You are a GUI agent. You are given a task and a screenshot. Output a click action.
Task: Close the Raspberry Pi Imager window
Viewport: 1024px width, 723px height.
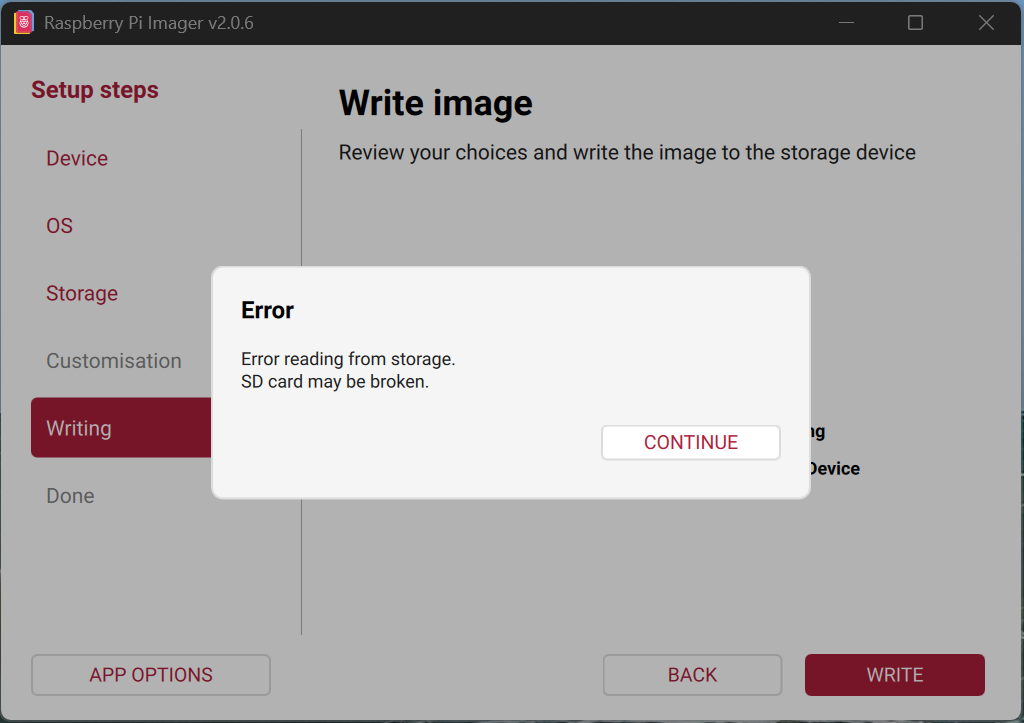(986, 22)
